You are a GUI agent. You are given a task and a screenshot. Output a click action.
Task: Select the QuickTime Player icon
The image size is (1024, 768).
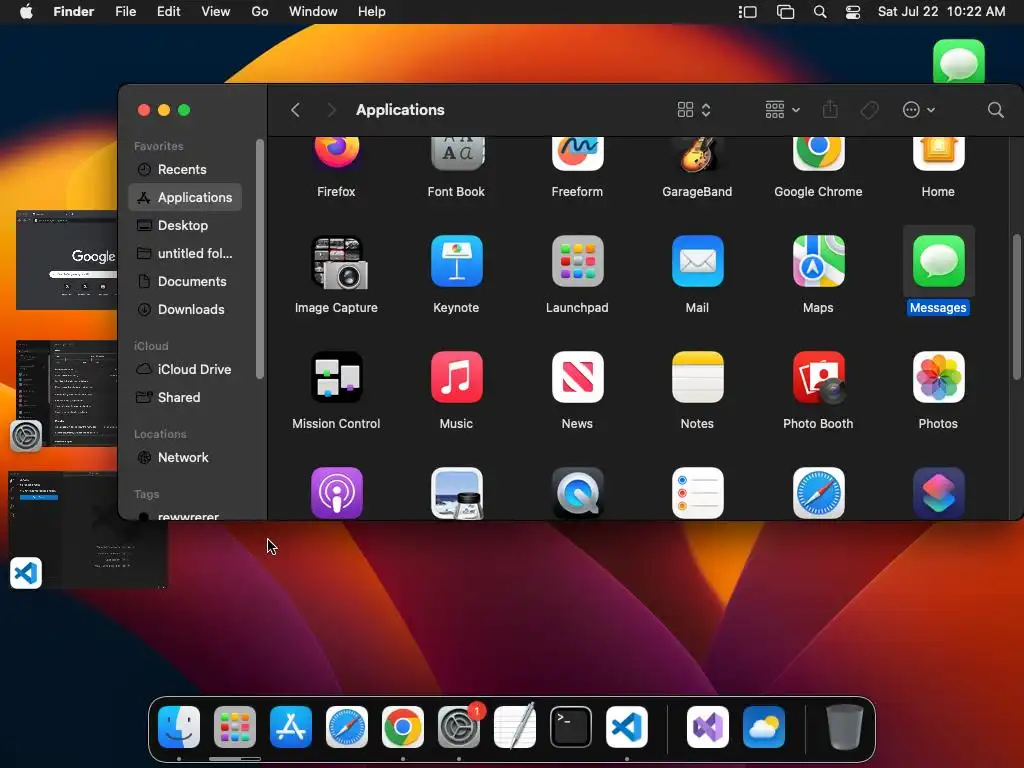pyautogui.click(x=577, y=493)
